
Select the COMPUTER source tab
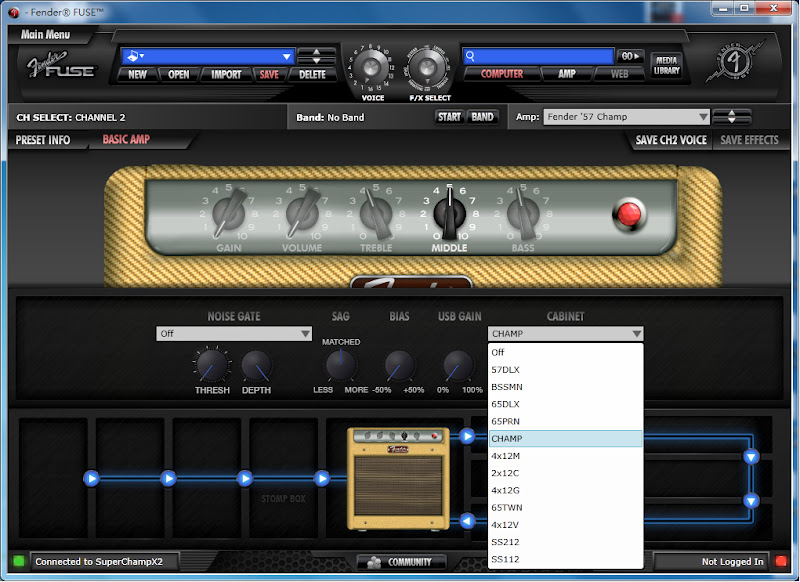(x=502, y=74)
